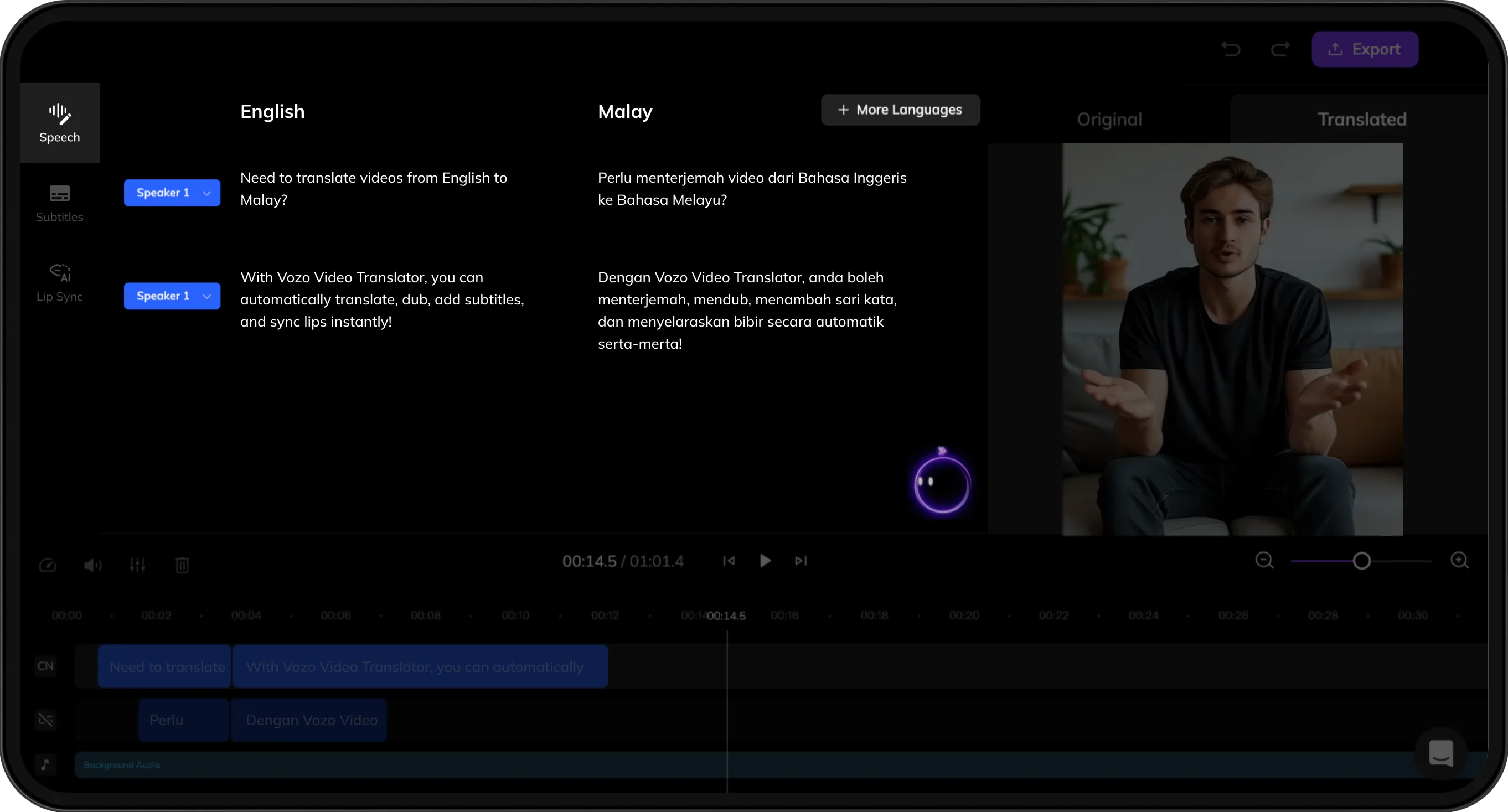This screenshot has width=1508, height=812.
Task: Click the English column header
Action: pos(272,111)
